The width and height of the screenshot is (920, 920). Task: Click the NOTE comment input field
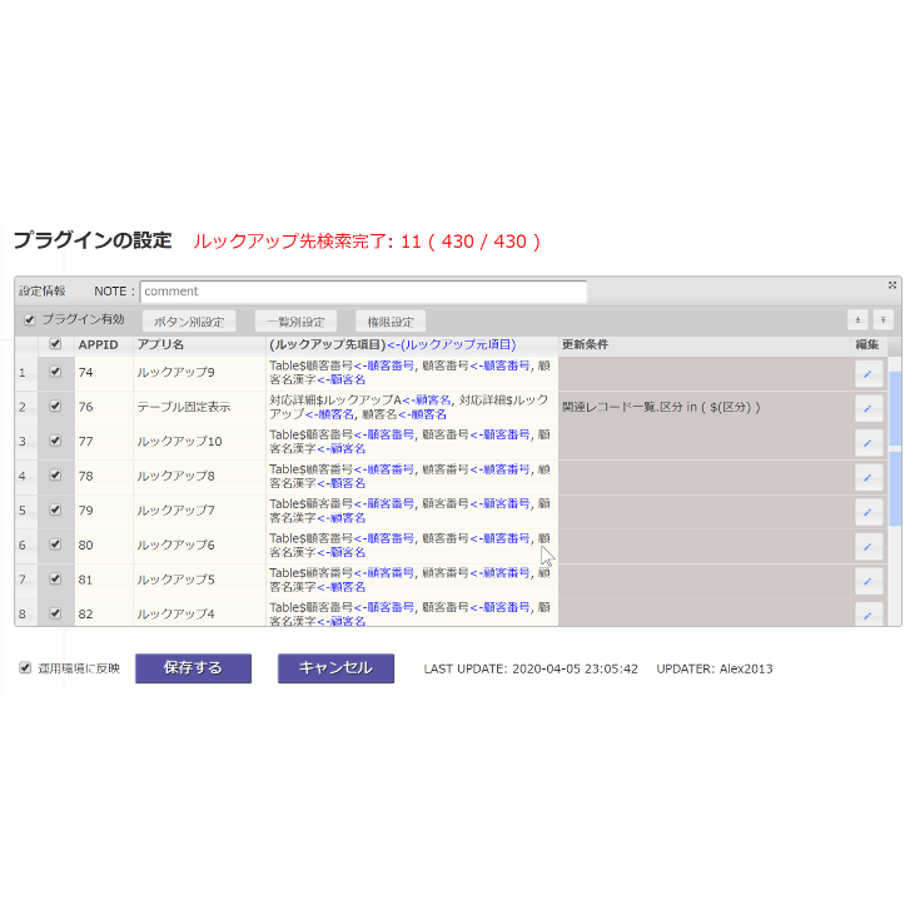(363, 292)
